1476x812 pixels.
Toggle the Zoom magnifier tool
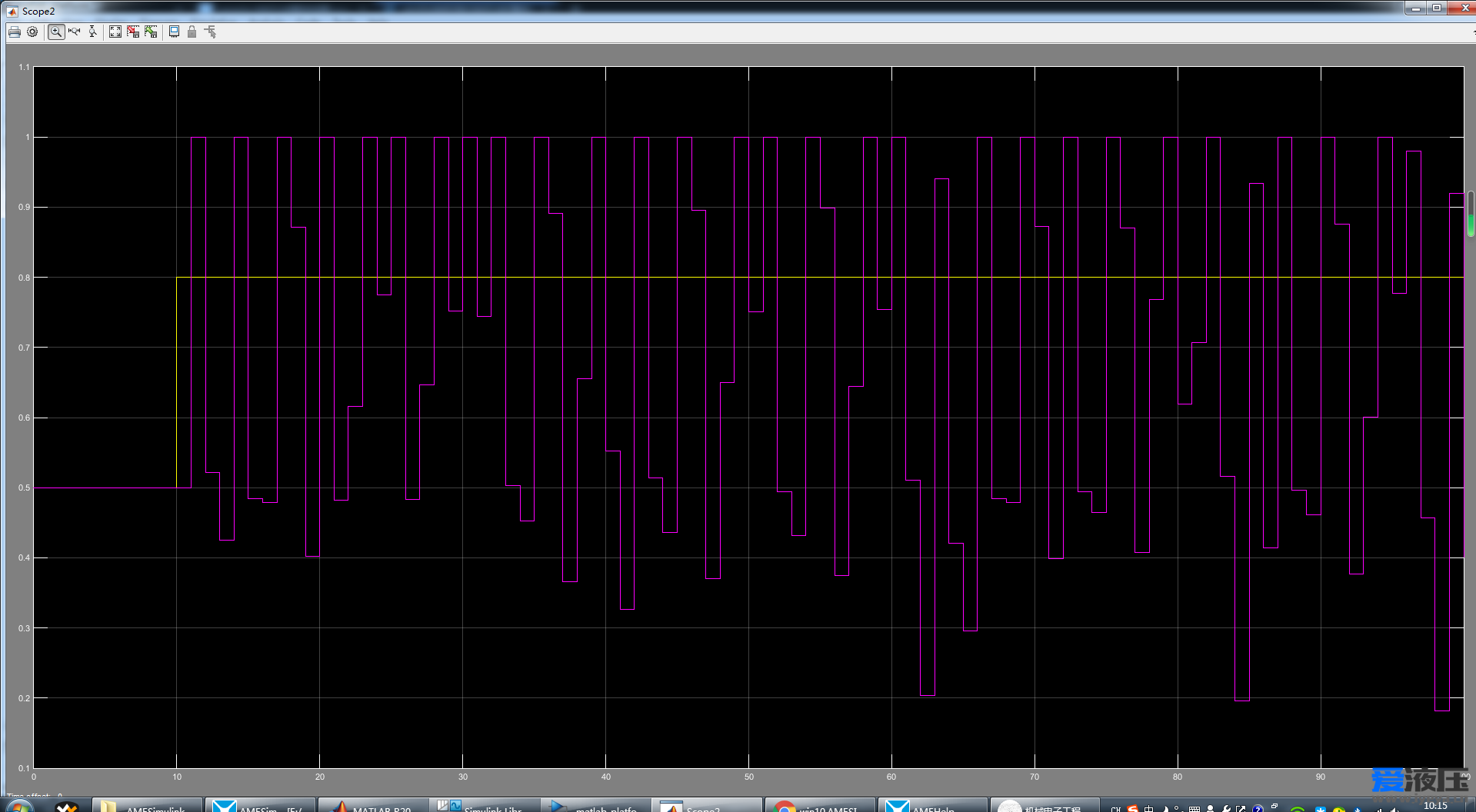[x=56, y=32]
